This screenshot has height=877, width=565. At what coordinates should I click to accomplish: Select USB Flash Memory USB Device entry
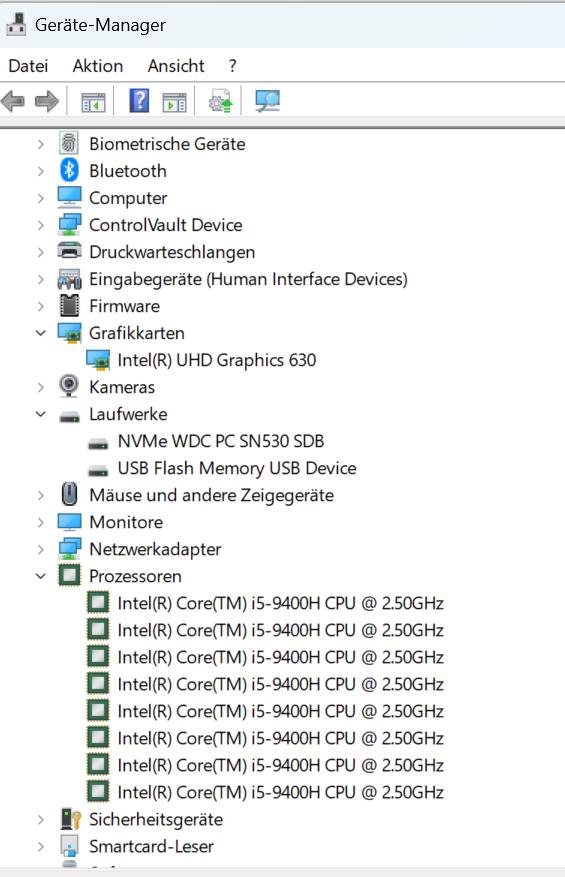point(237,468)
